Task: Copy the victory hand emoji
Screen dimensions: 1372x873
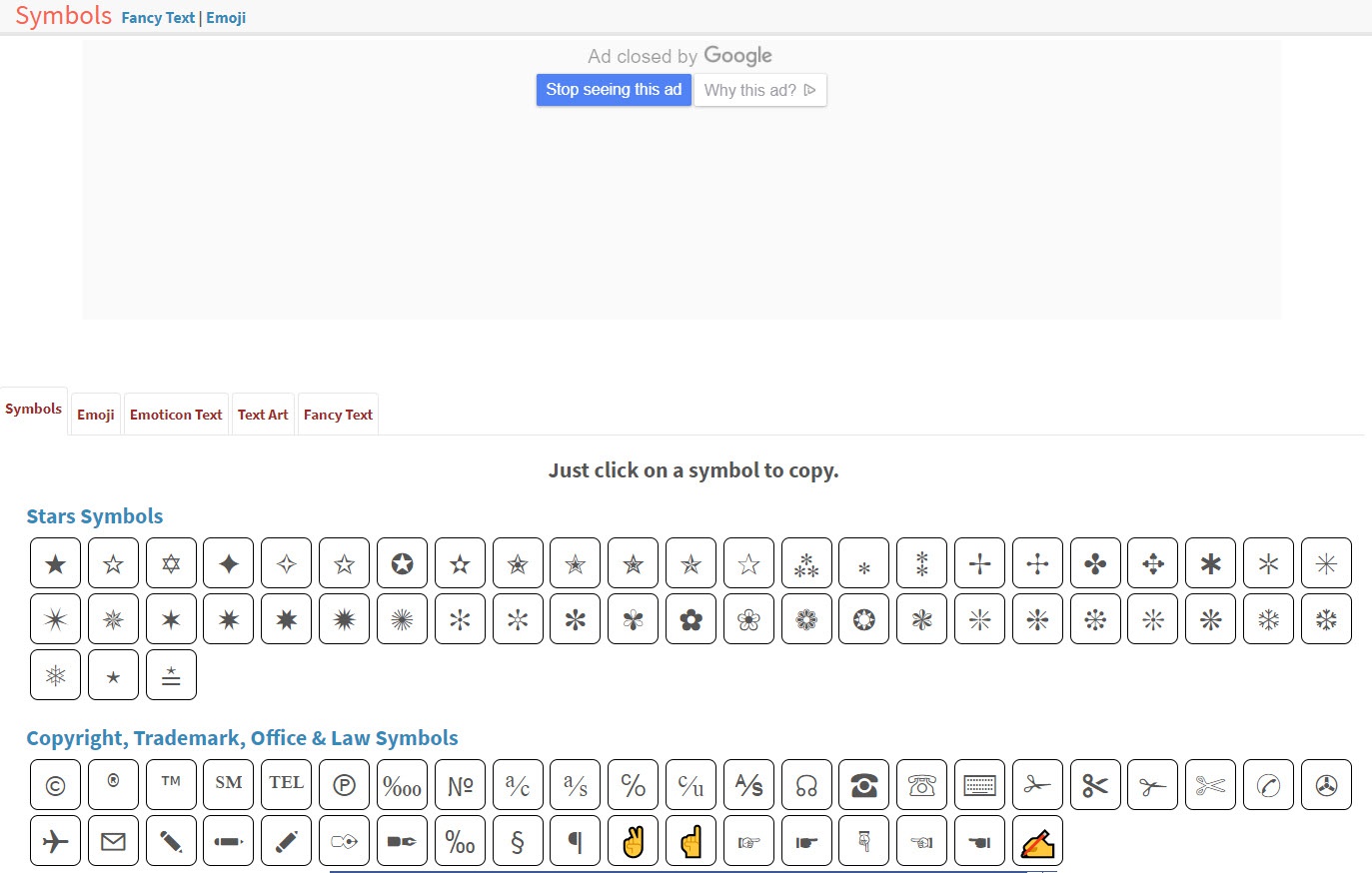Action: (634, 841)
